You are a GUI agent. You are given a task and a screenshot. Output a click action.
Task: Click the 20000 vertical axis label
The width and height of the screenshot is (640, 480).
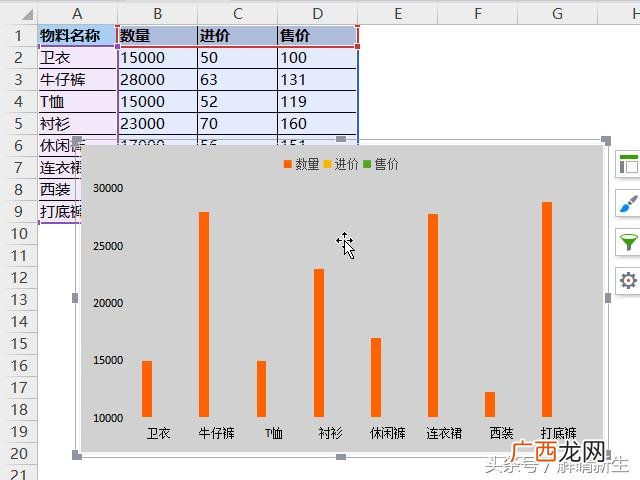108,303
